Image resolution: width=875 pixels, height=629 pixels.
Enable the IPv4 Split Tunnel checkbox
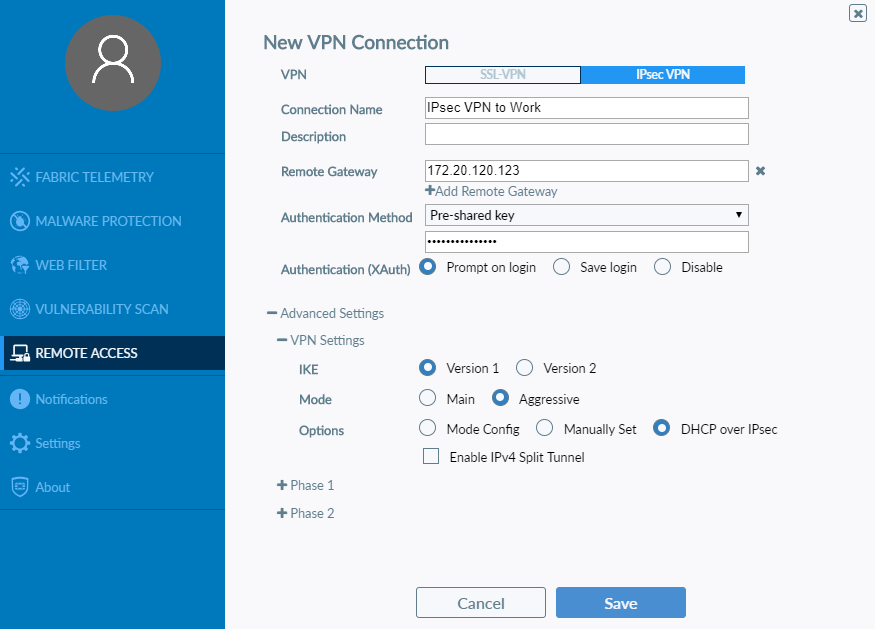pyautogui.click(x=431, y=456)
